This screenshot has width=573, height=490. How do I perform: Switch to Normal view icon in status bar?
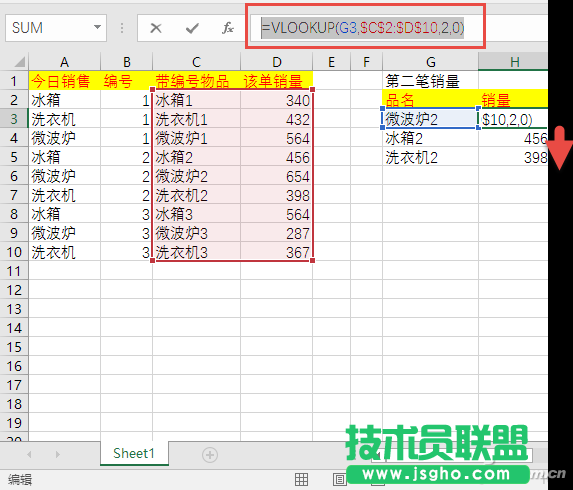(x=301, y=479)
